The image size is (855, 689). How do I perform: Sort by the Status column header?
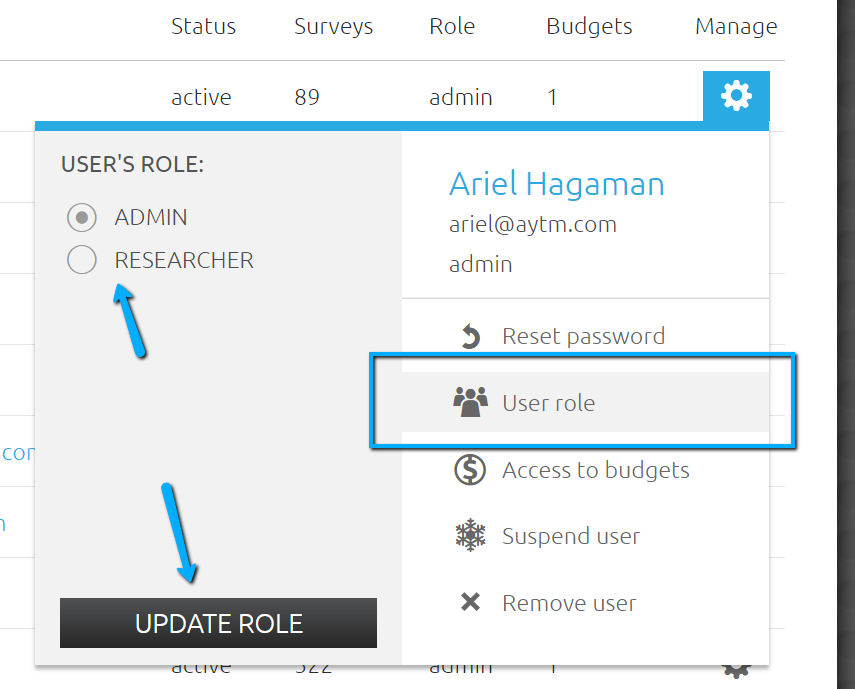click(203, 26)
